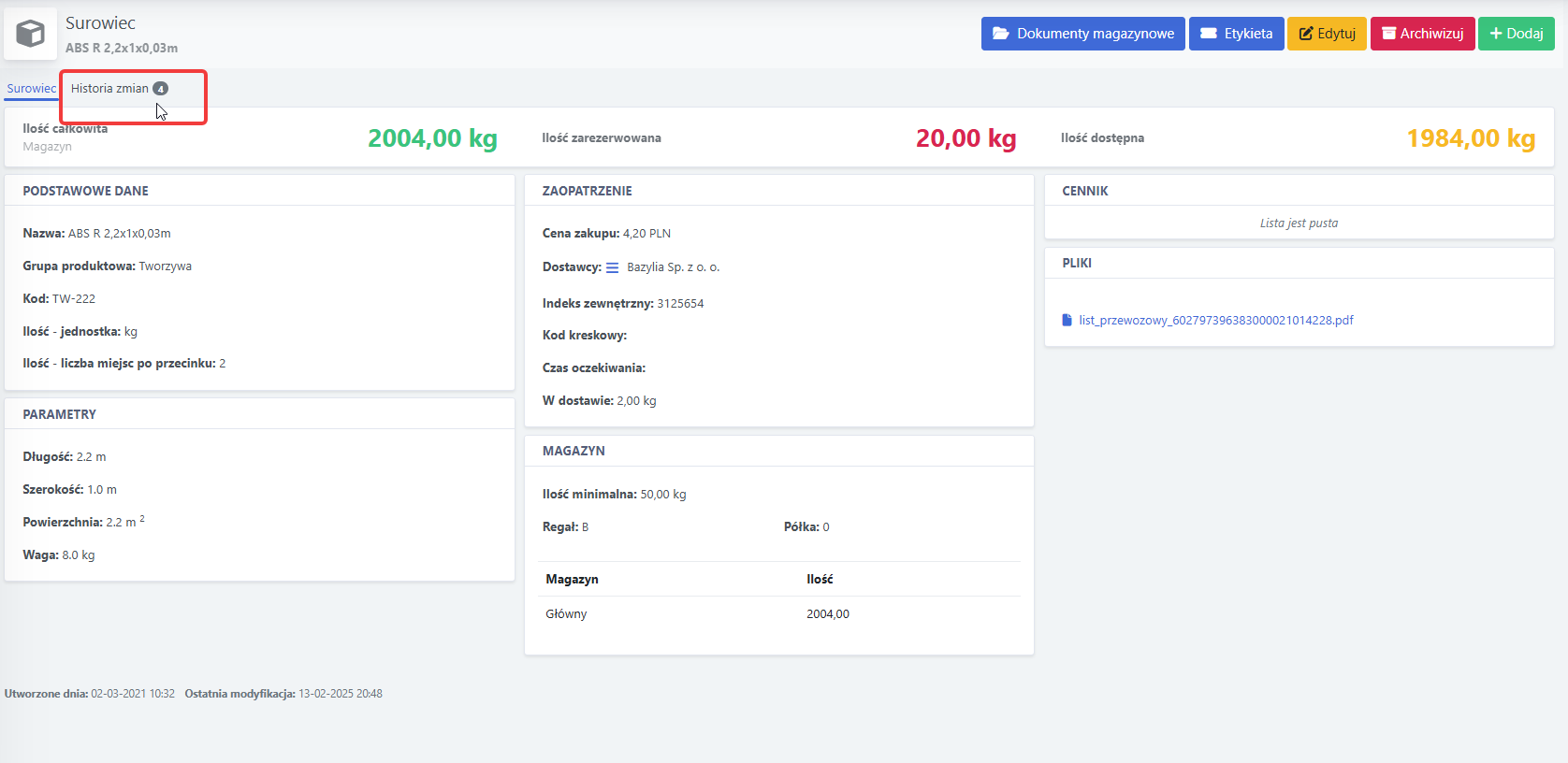Image resolution: width=1568 pixels, height=763 pixels.
Task: Click the folder icon in Dokumenty magazynowe
Action: [1000, 34]
